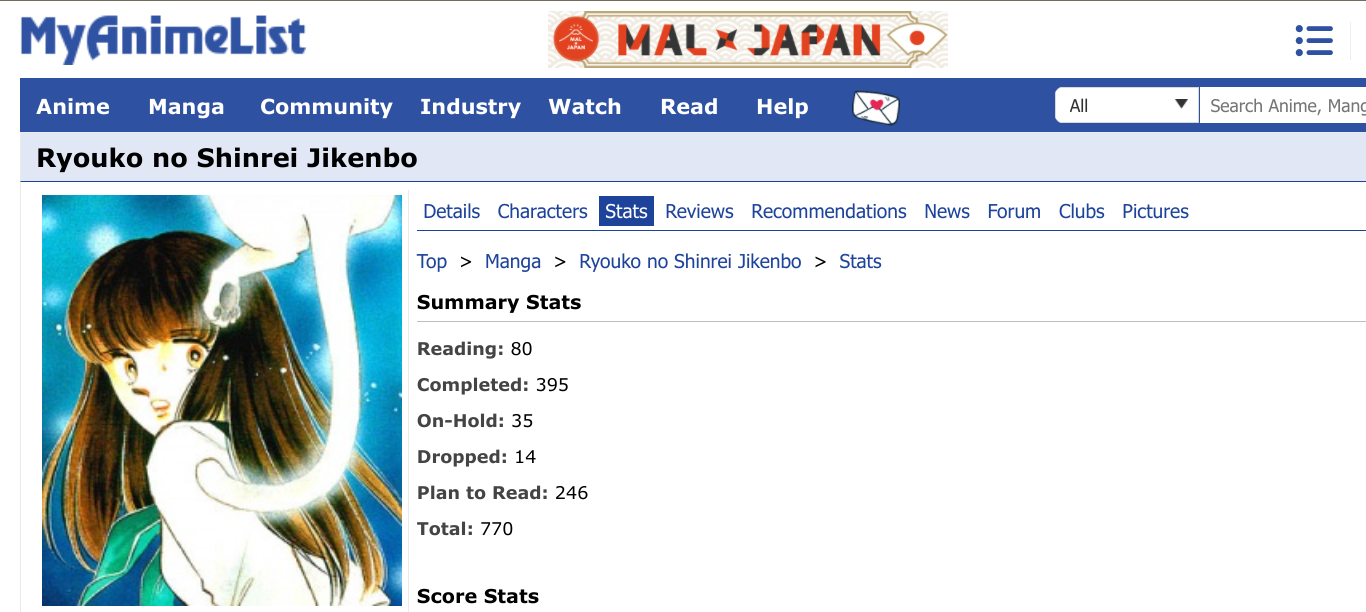The width and height of the screenshot is (1366, 612).
Task: Click the Summary Stats heading
Action: (499, 302)
